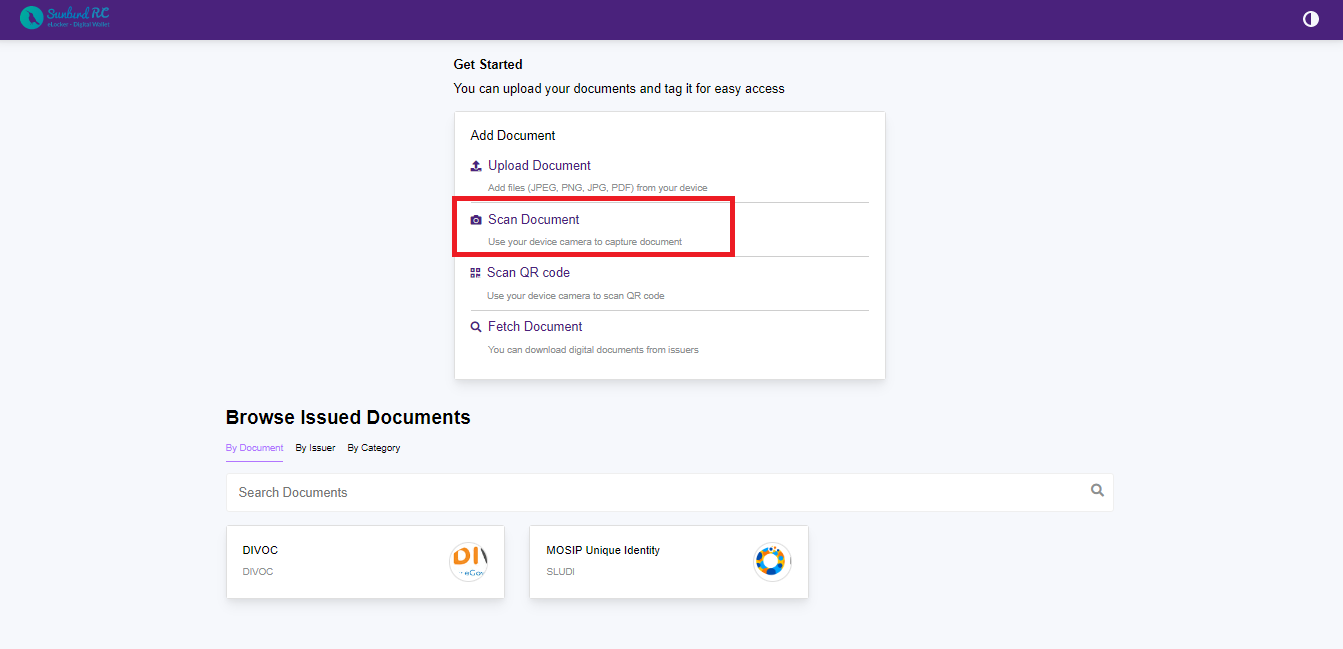Open the Fetch Document option

pos(535,327)
